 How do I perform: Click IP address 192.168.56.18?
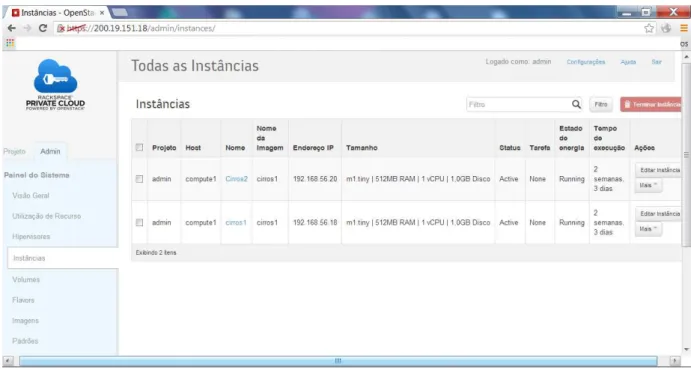tap(315, 222)
